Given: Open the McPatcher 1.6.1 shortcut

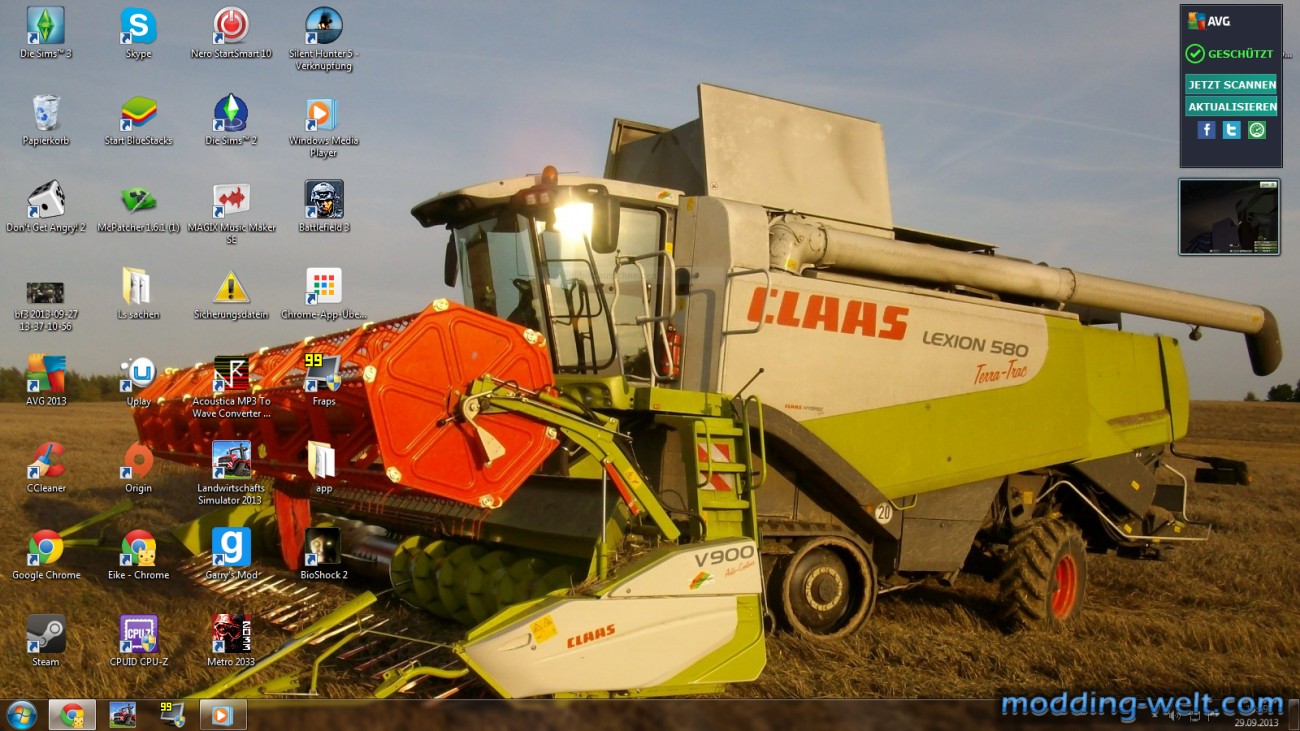Looking at the screenshot, I should point(138,206).
